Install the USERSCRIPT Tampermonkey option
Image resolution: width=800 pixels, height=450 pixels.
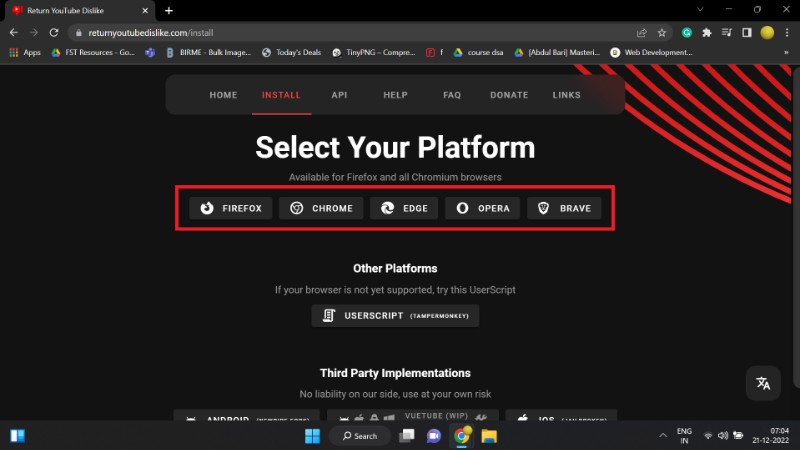395,316
